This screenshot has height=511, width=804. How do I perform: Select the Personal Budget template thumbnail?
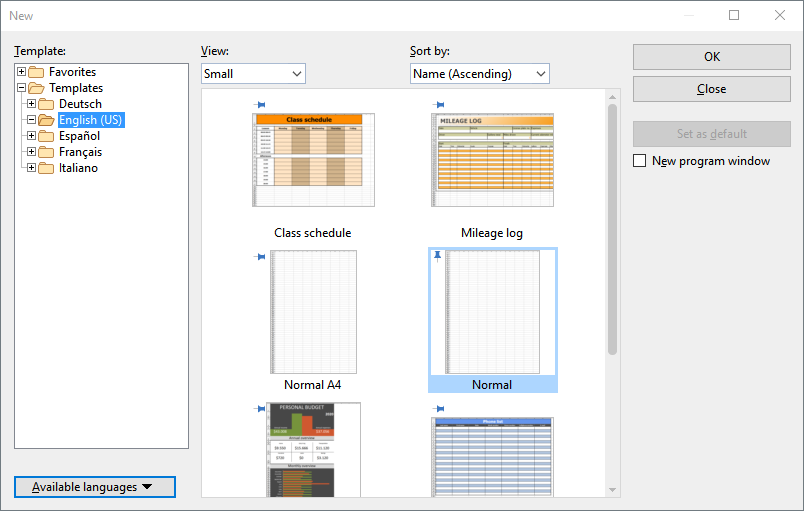click(313, 449)
